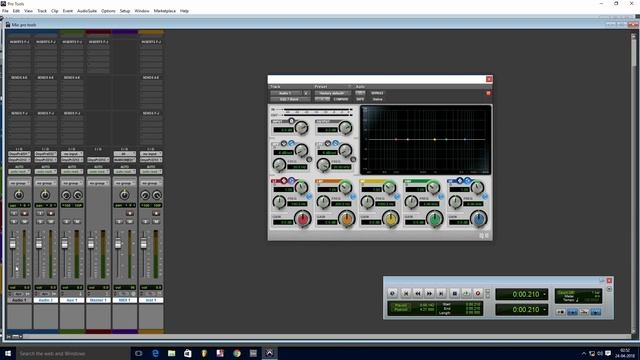Open main counter format dropdown in transport
640x360 pixels.
point(544,294)
